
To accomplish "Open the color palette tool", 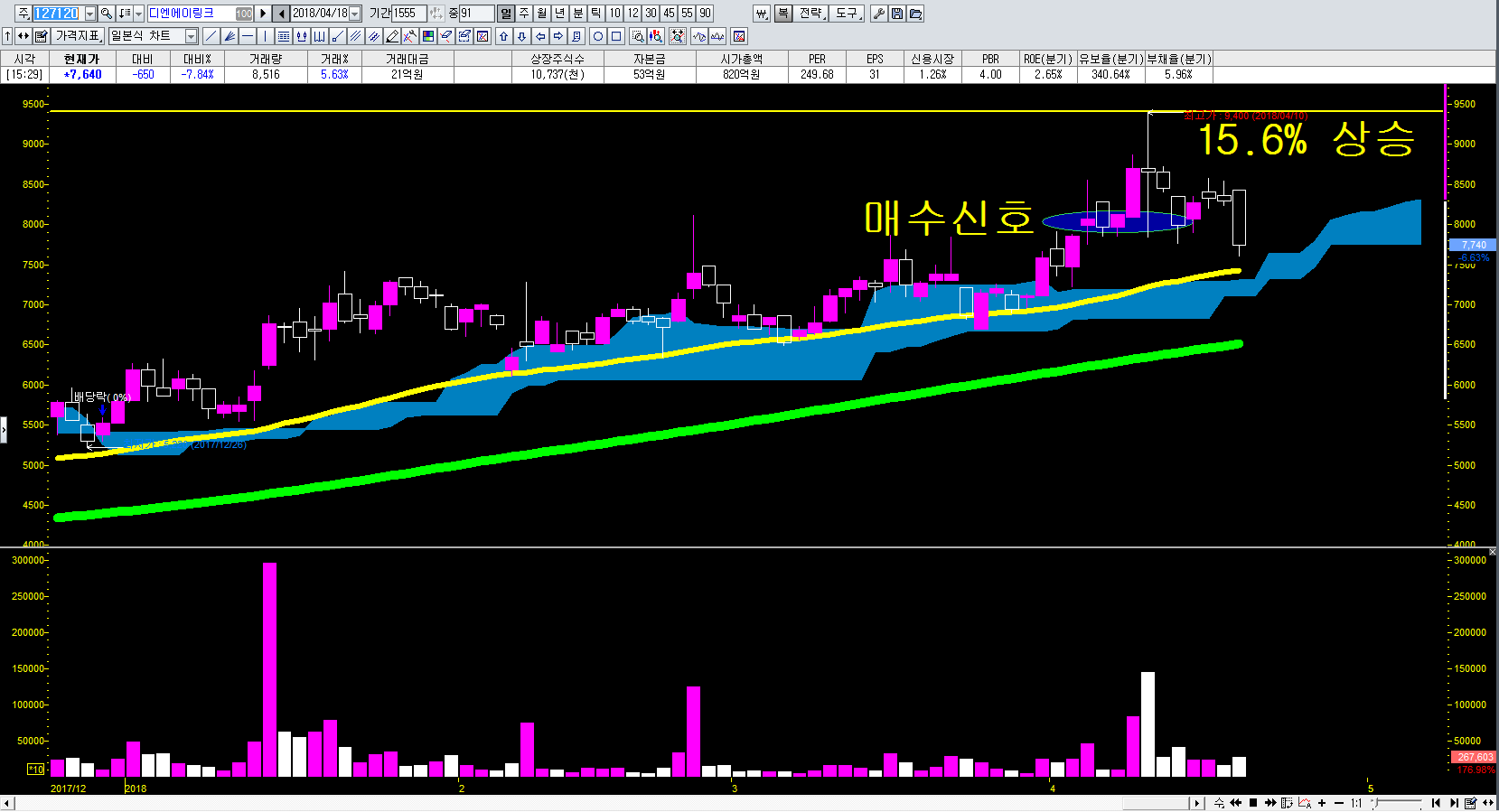I will coord(427,36).
